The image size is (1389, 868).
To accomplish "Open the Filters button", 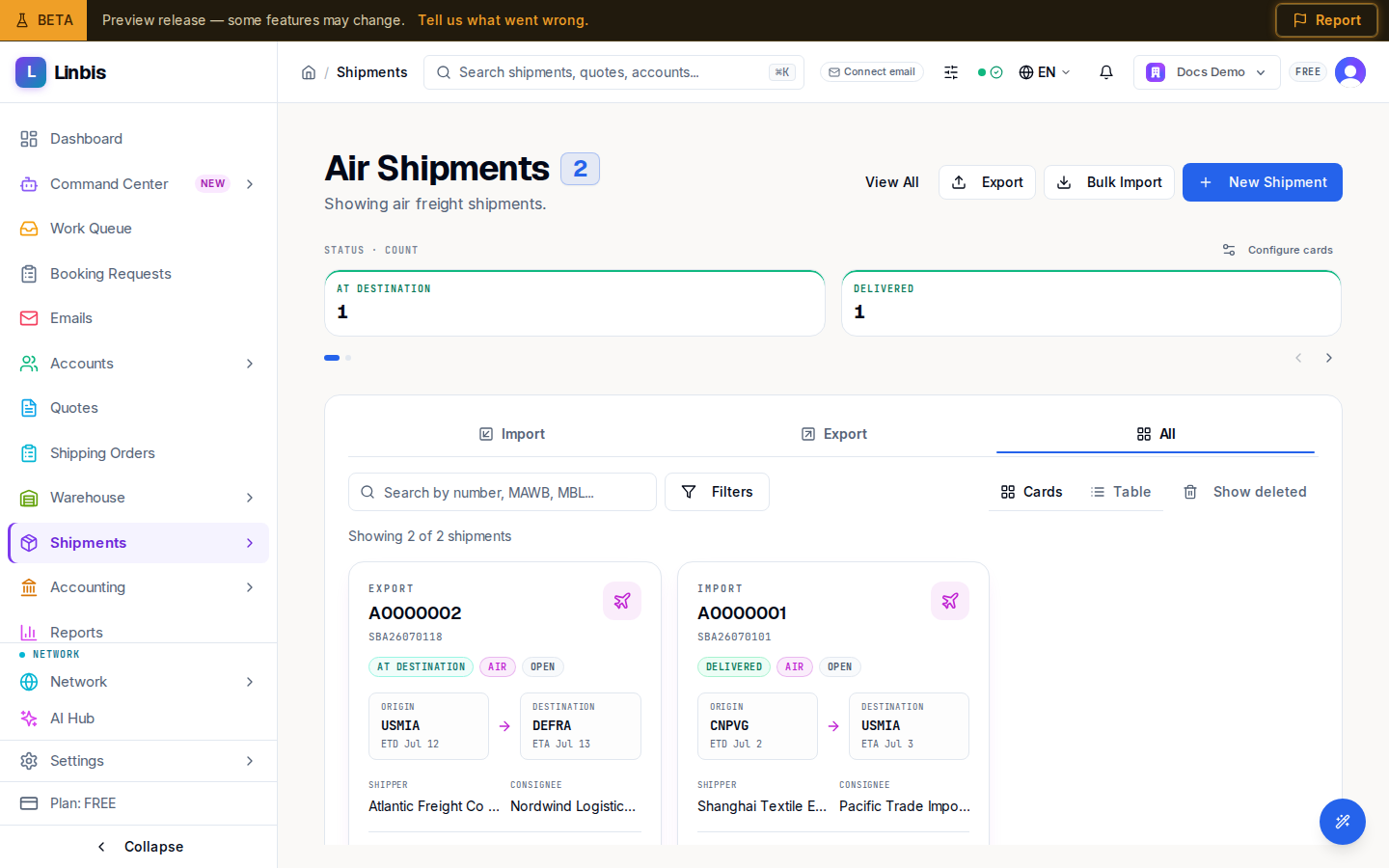I will (x=717, y=492).
